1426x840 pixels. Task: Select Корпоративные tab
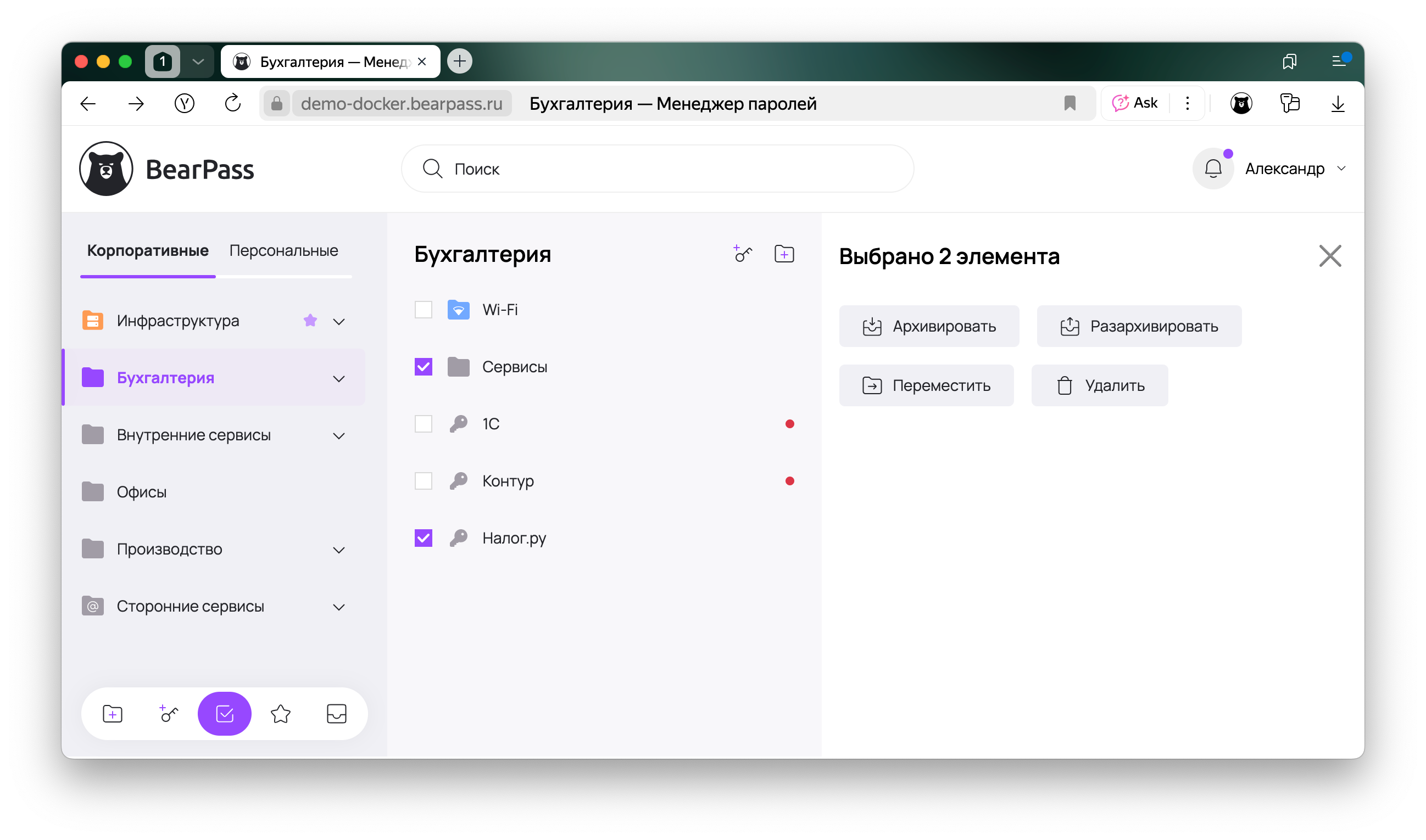(148, 250)
